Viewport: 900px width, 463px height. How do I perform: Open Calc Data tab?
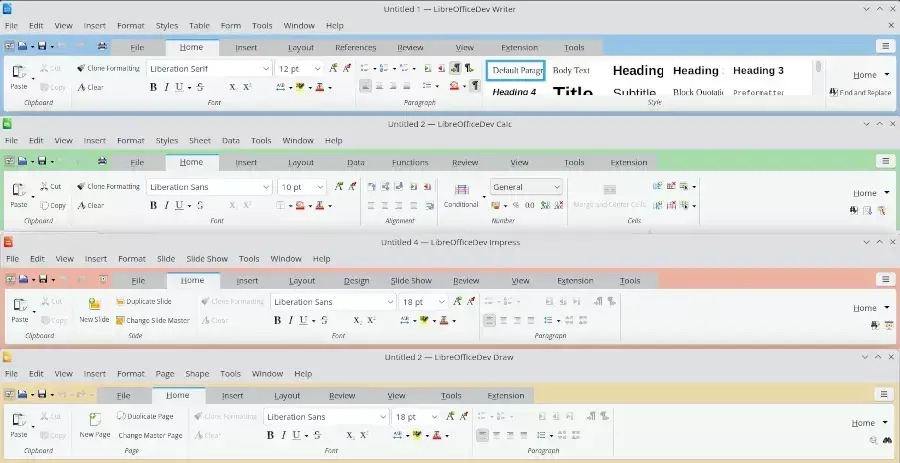(x=356, y=162)
